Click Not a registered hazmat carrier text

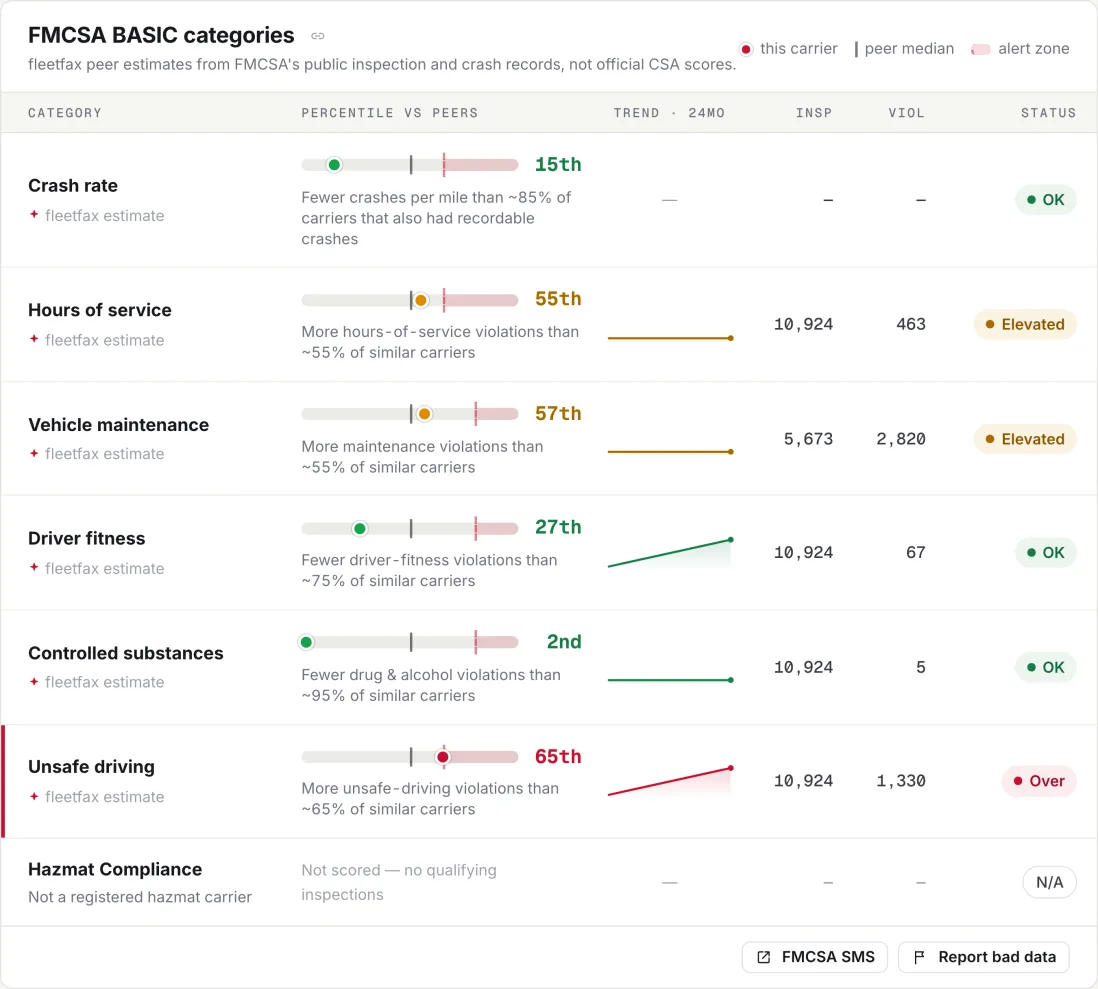pyautogui.click(x=139, y=897)
